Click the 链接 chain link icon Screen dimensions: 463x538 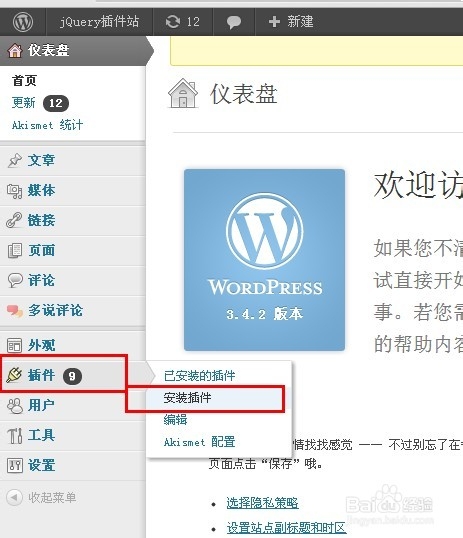[x=14, y=220]
